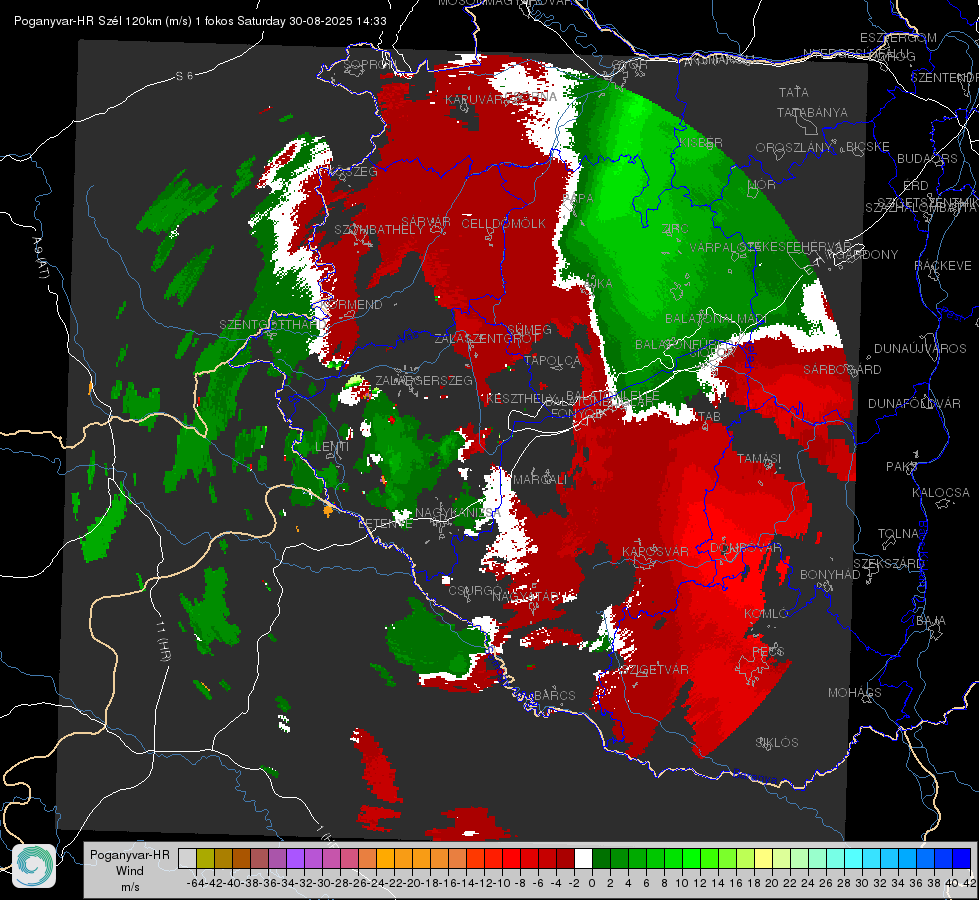This screenshot has height=900, width=979.
Task: Click the 'CSURGÓ' city label
Action: (x=475, y=591)
